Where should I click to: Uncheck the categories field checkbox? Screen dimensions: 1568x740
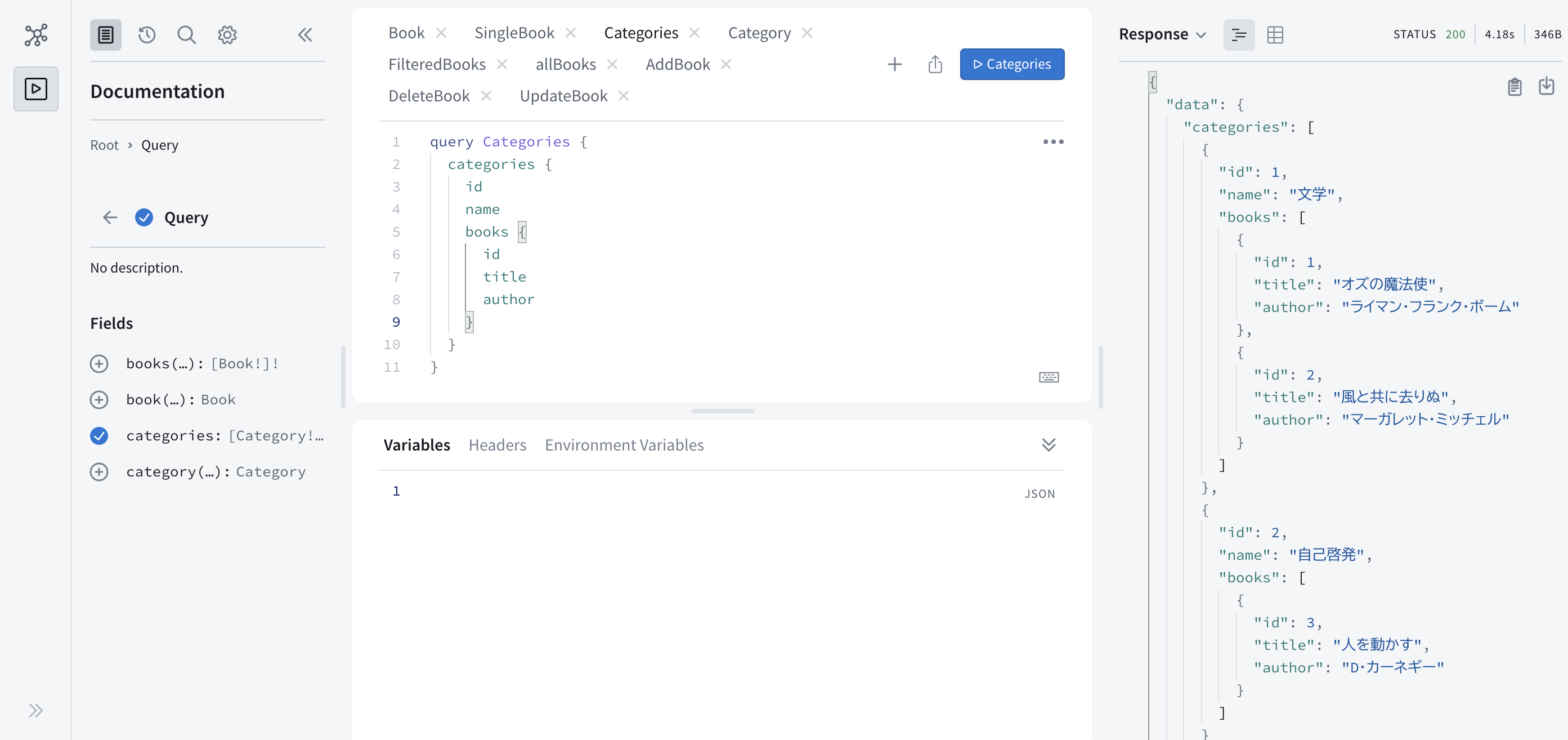[99, 435]
